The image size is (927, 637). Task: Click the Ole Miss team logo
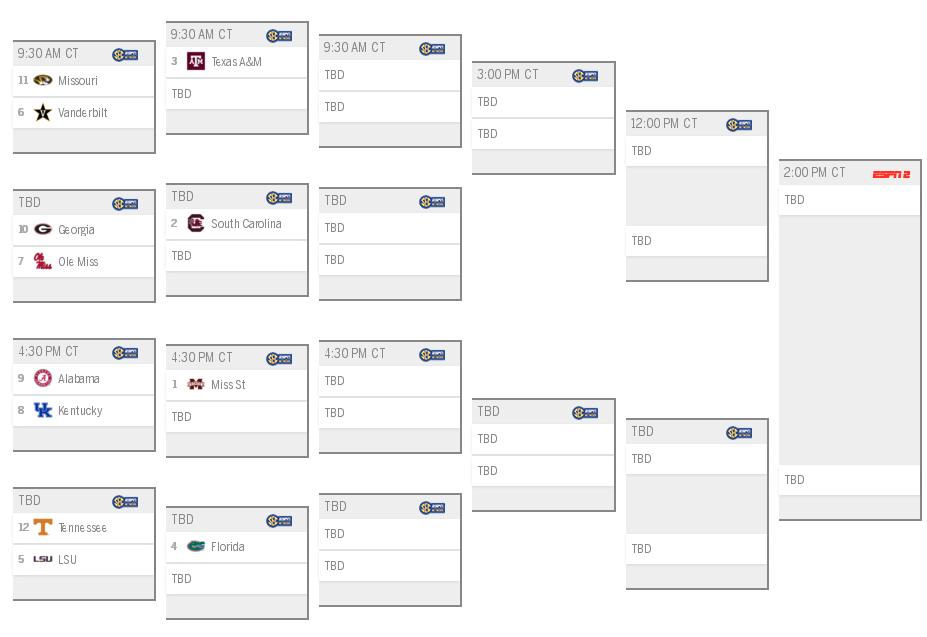pos(43,261)
